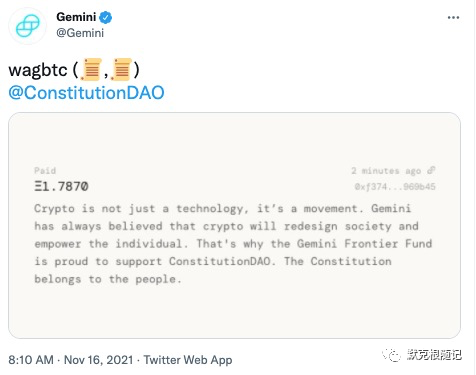Click the Paid label in the card

pyautogui.click(x=45, y=171)
